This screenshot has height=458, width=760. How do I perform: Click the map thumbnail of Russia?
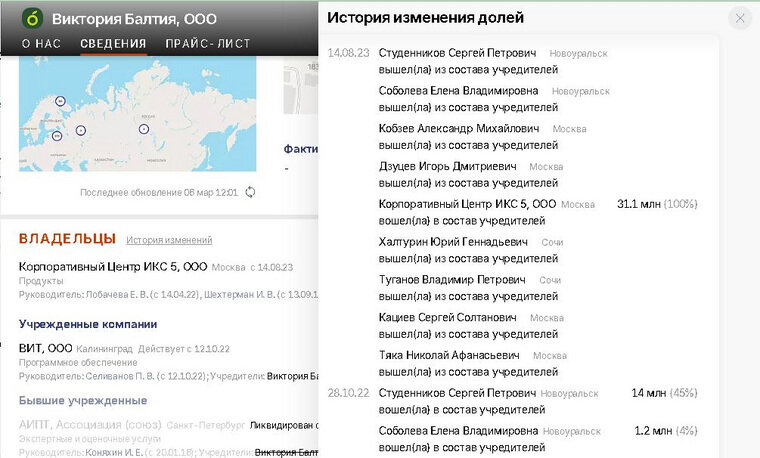pos(137,114)
